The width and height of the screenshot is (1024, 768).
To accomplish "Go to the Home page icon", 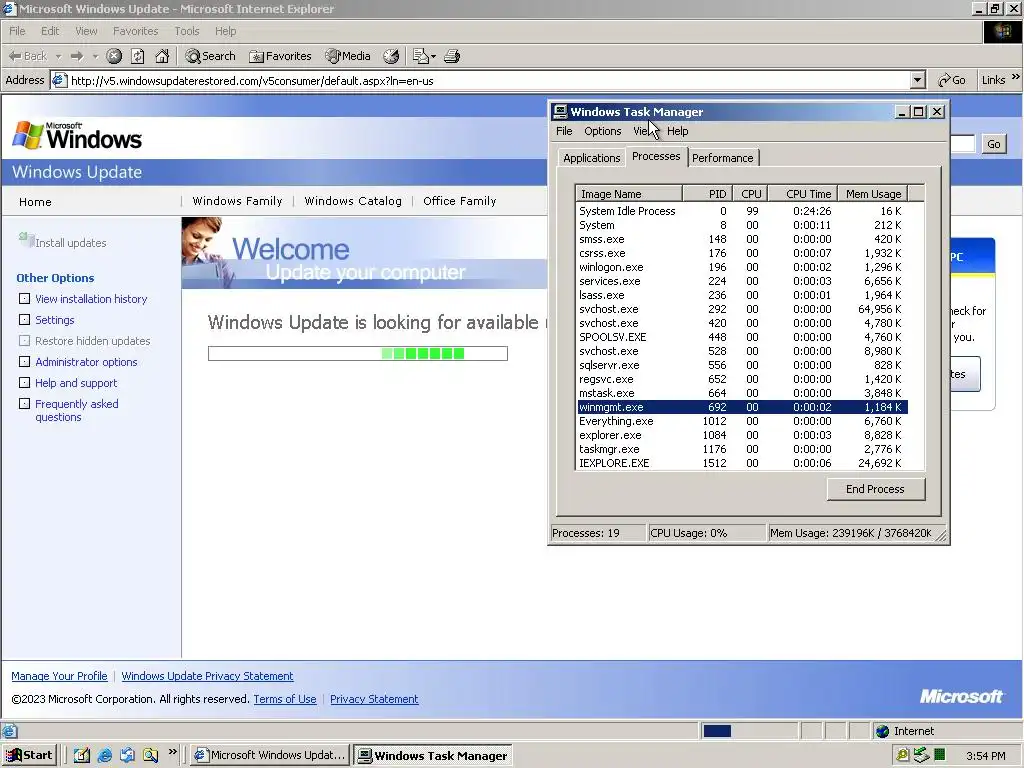I will 162,56.
